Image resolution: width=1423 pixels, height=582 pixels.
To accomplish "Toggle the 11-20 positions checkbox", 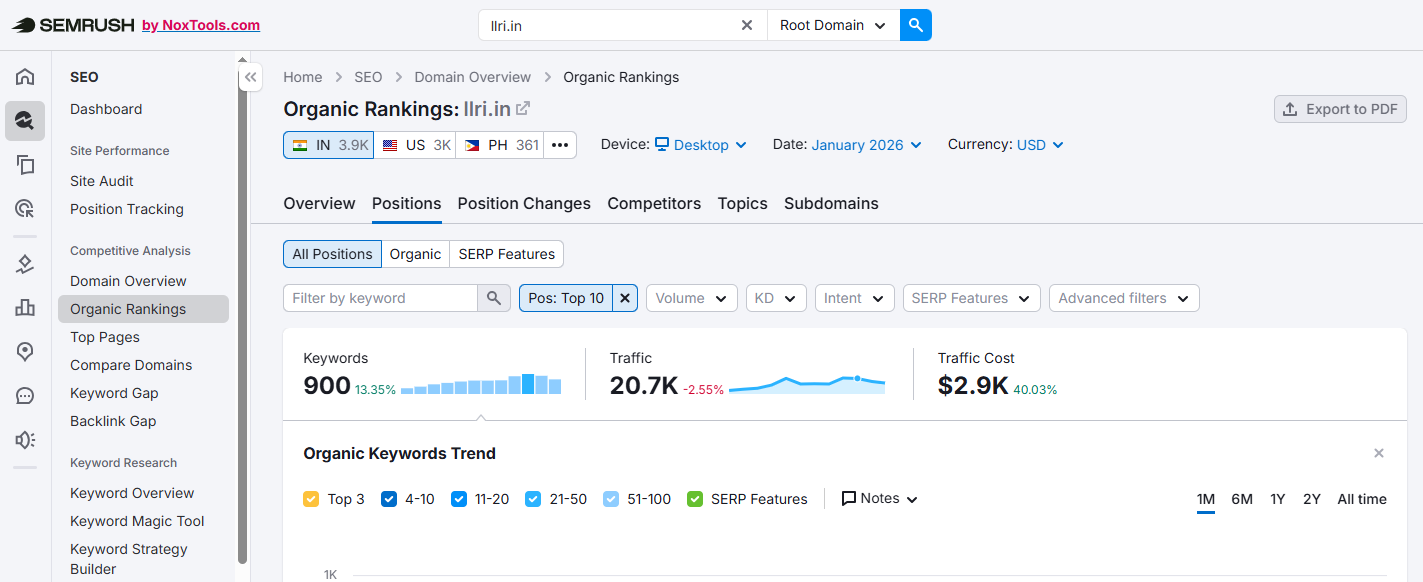I will pos(459,499).
